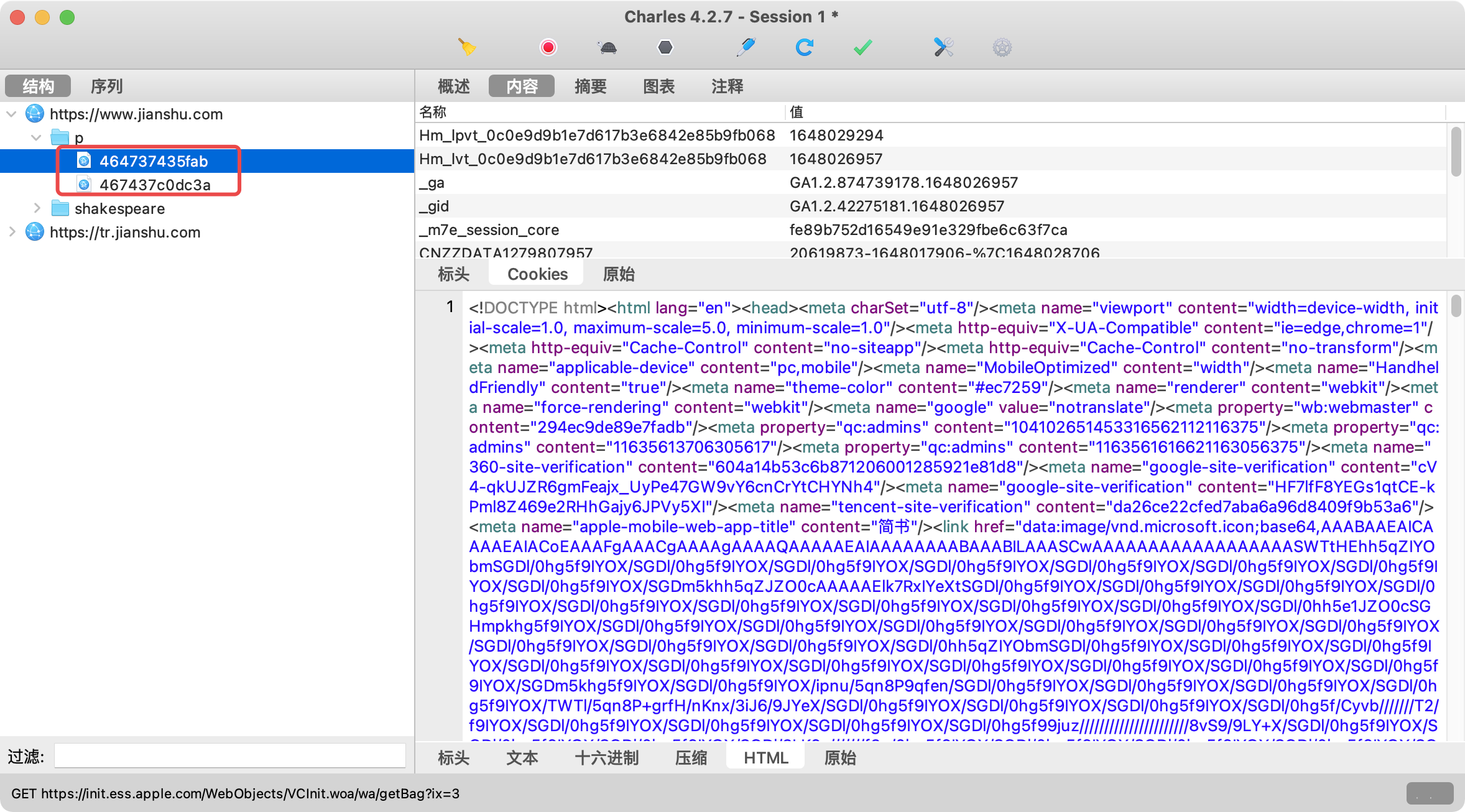Select the https://www.jianshu.com host label

[136, 114]
